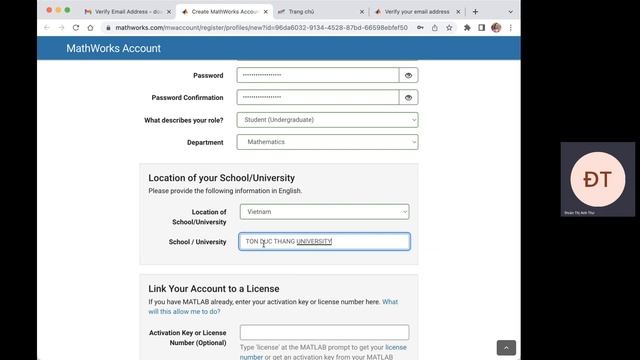Click the browser address bar URL

(x=261, y=28)
